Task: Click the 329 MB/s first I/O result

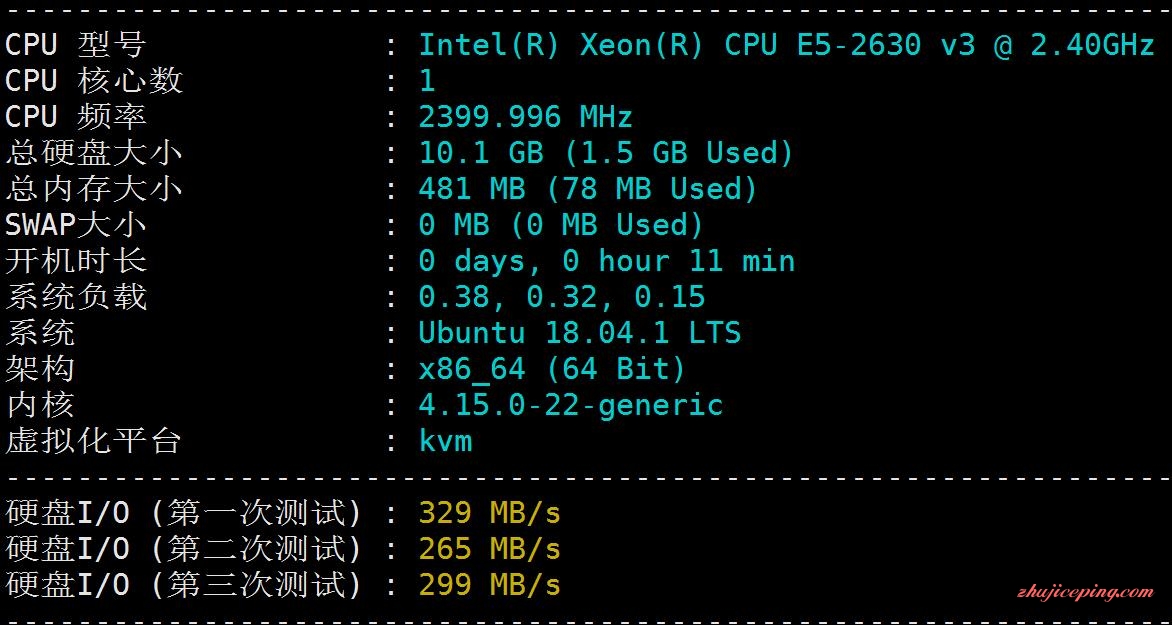Action: click(x=489, y=513)
